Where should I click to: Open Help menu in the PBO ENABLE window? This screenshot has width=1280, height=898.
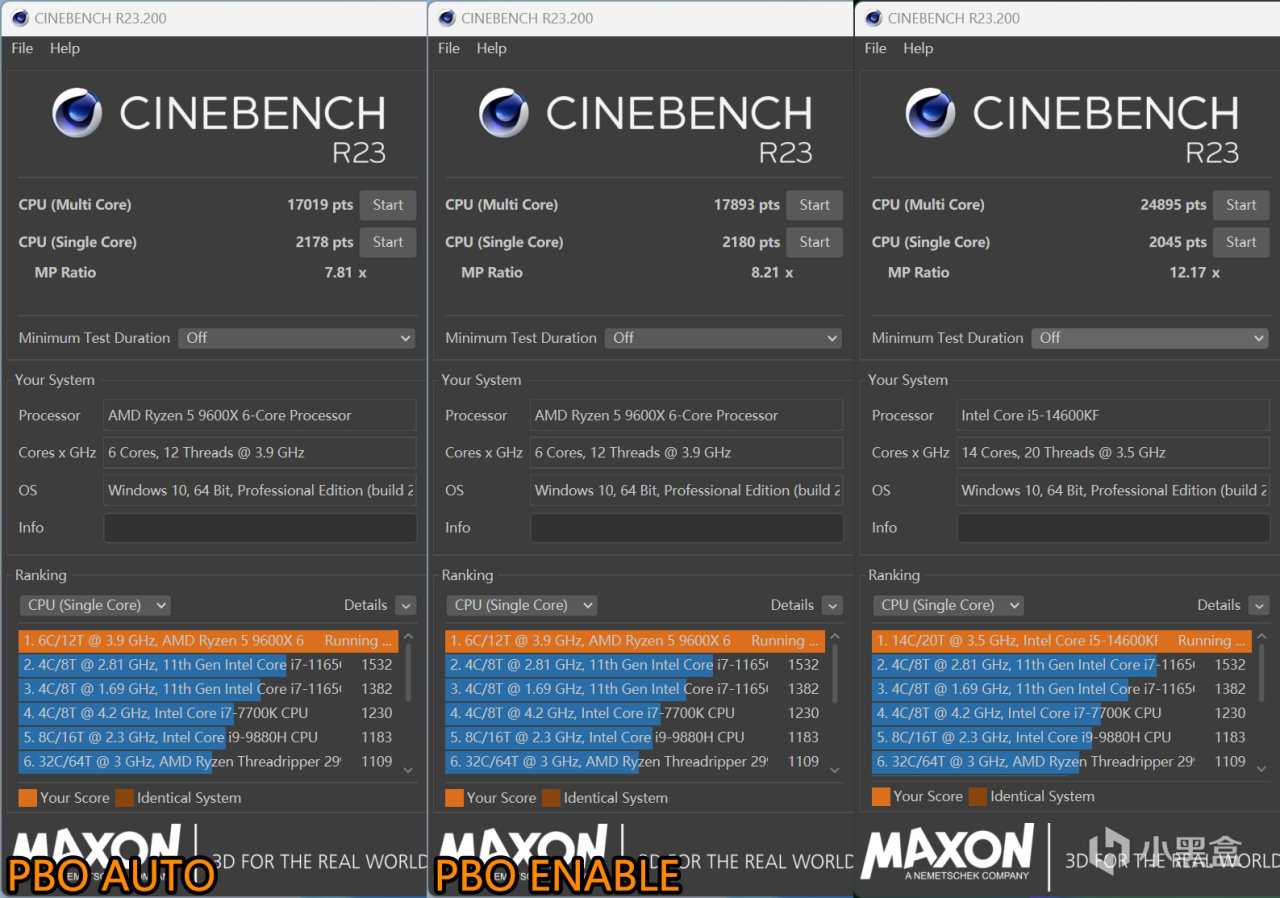tap(492, 48)
